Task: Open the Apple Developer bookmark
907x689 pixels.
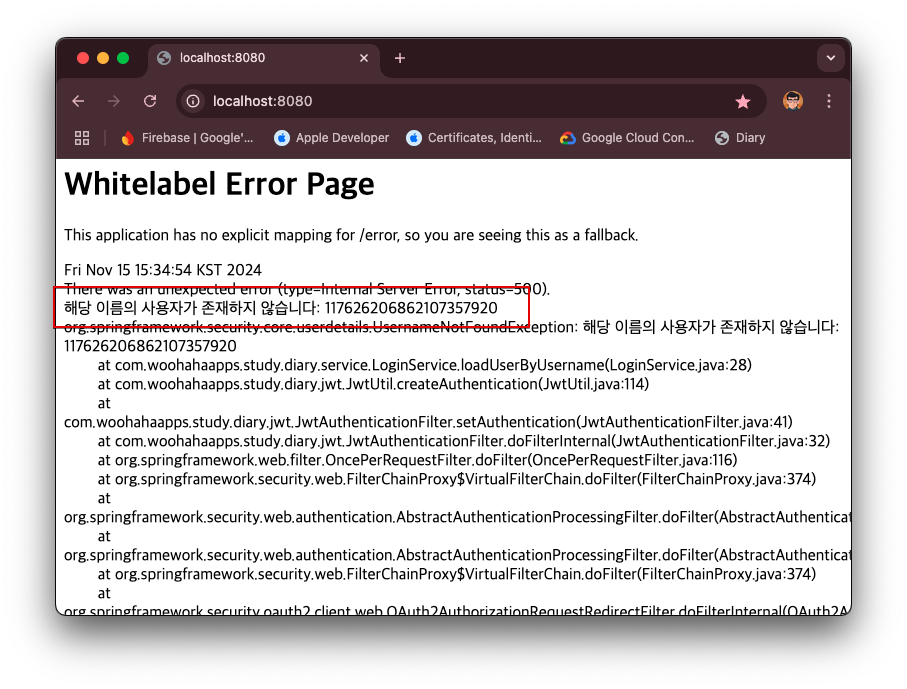Action: pos(332,138)
